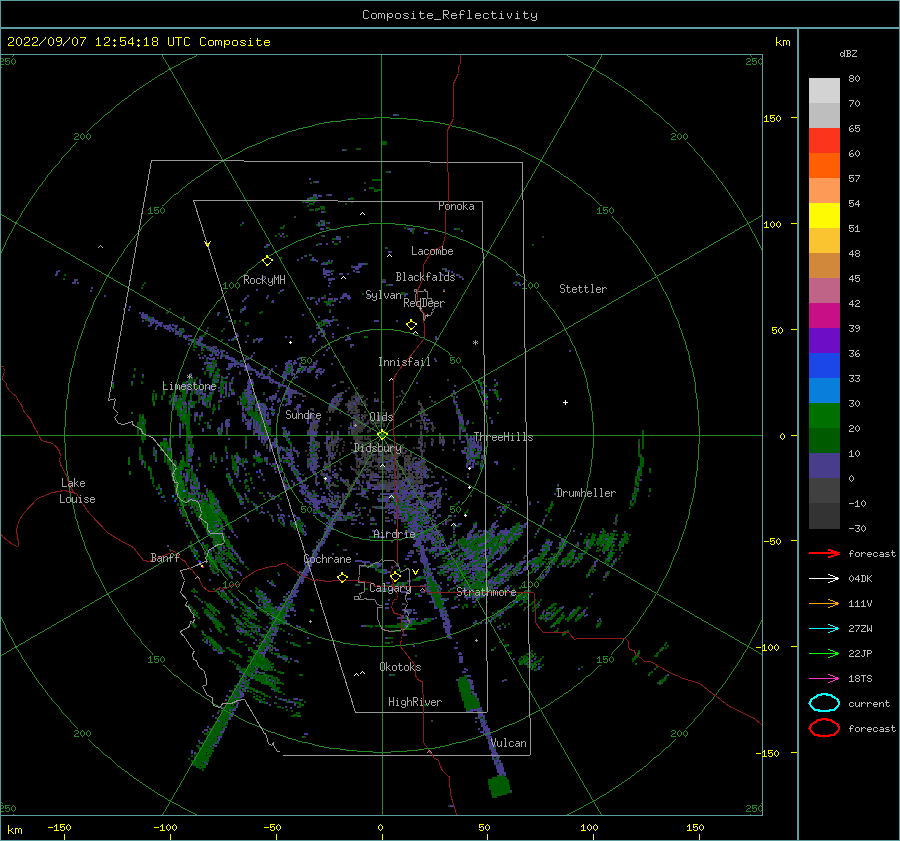Click the -100 tick on the right km axis
This screenshot has height=841, width=900.
pyautogui.click(x=767, y=647)
